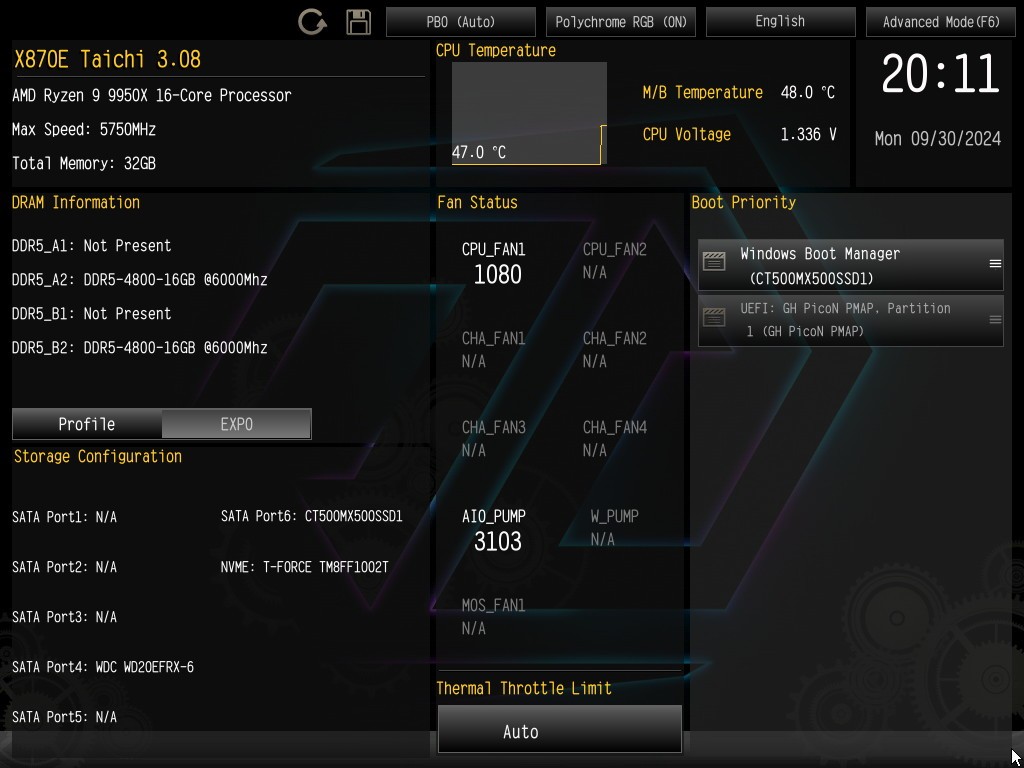The width and height of the screenshot is (1024, 768).
Task: Click the CPU Temperature heading
Action: pyautogui.click(x=496, y=50)
